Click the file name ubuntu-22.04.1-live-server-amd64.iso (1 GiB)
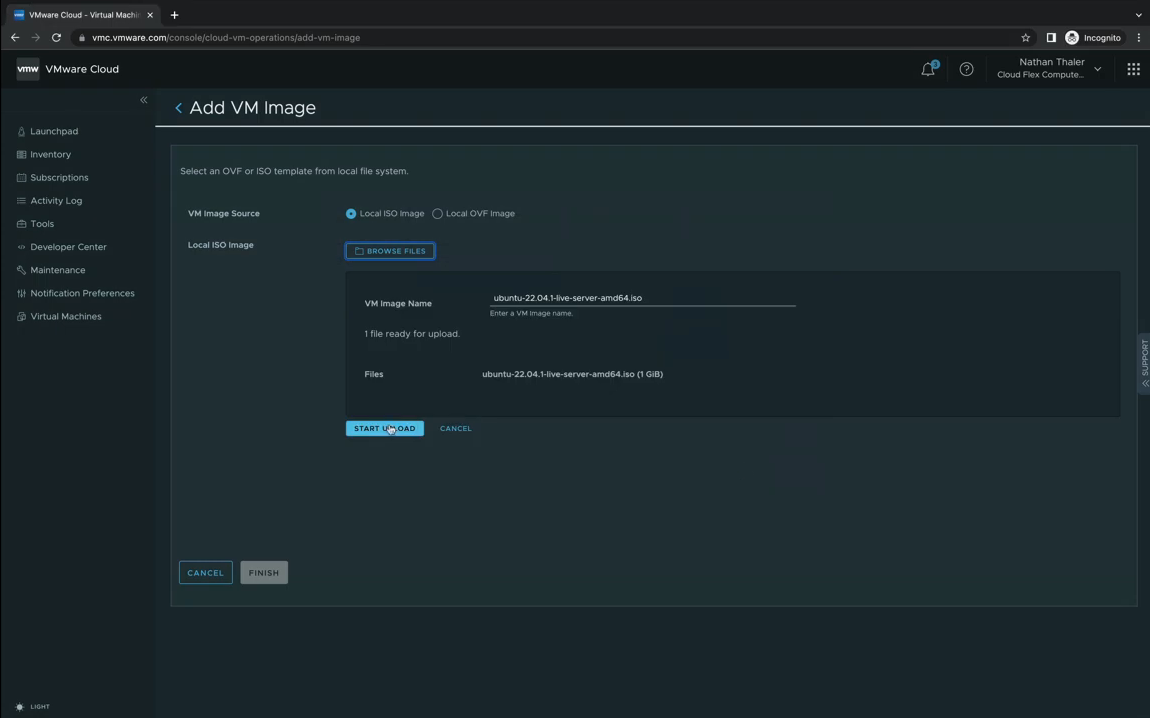 [572, 374]
